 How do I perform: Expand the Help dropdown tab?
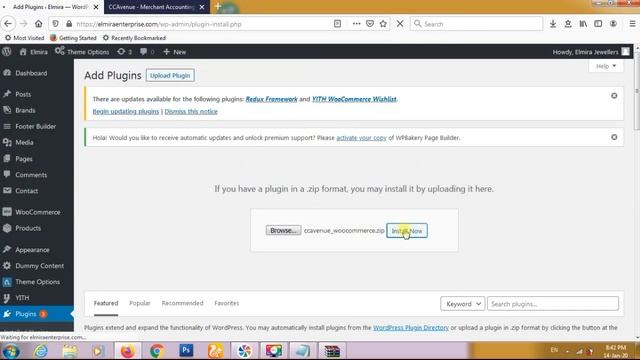pyautogui.click(x=606, y=66)
